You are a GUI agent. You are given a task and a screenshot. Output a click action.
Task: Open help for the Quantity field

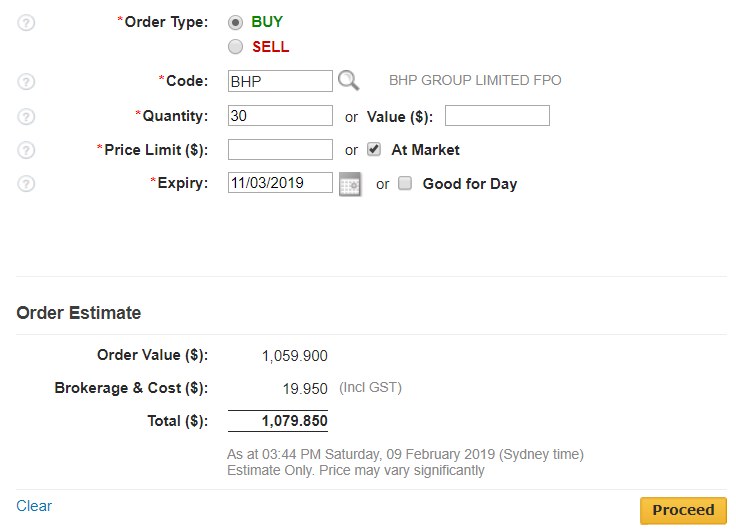pos(27,117)
